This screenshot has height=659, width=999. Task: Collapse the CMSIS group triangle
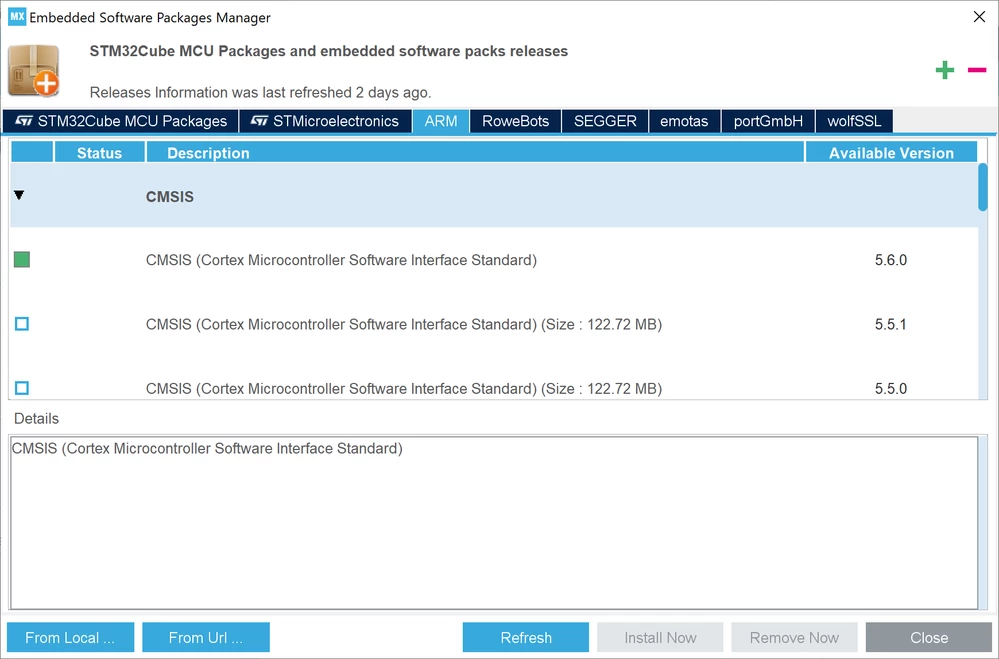coord(19,195)
